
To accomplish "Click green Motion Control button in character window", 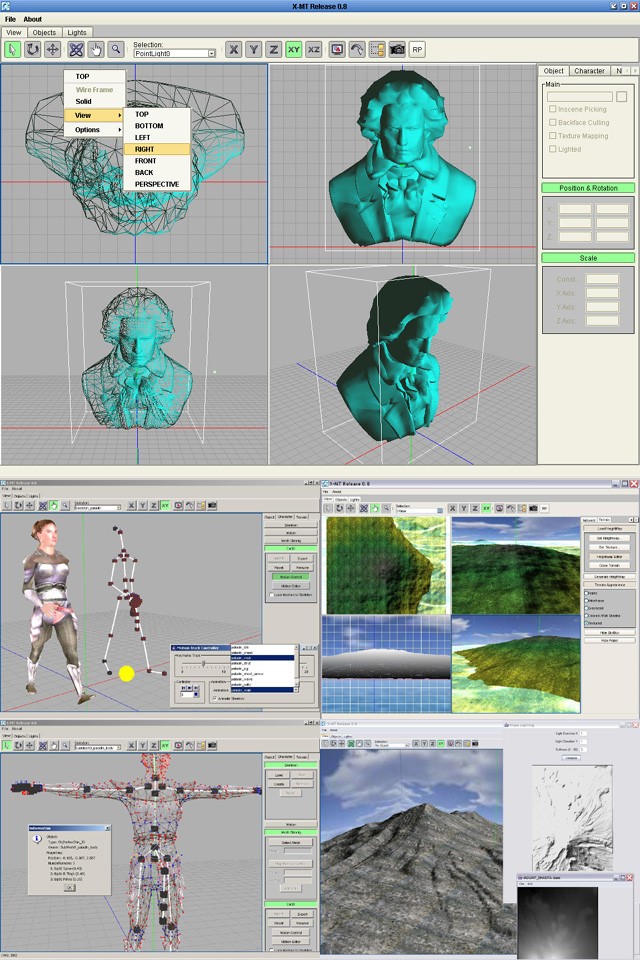I will (x=291, y=577).
